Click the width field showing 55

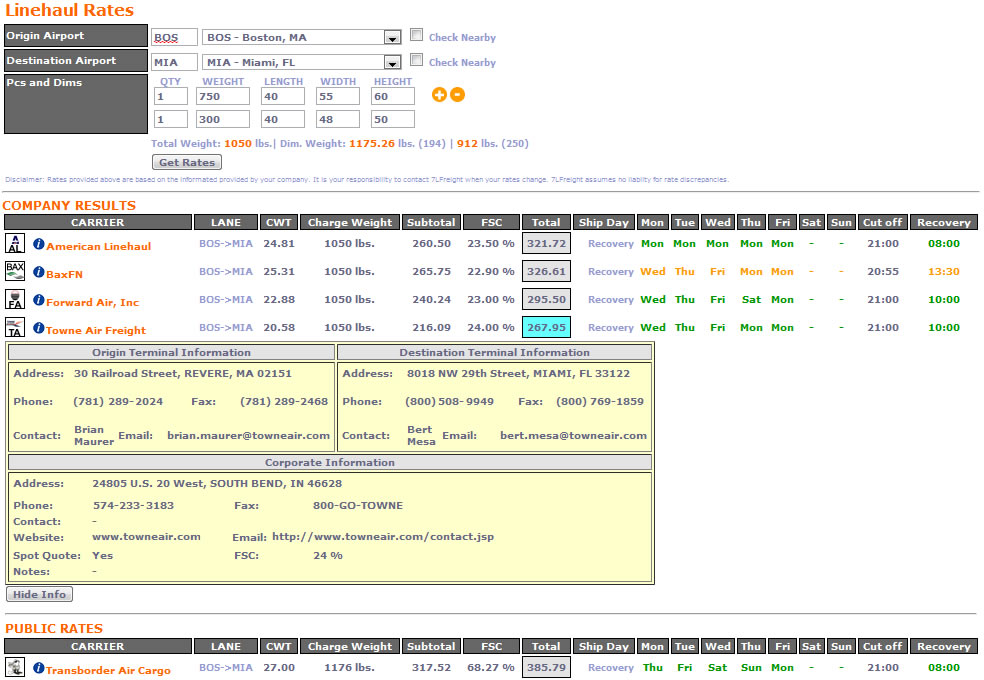click(x=338, y=97)
